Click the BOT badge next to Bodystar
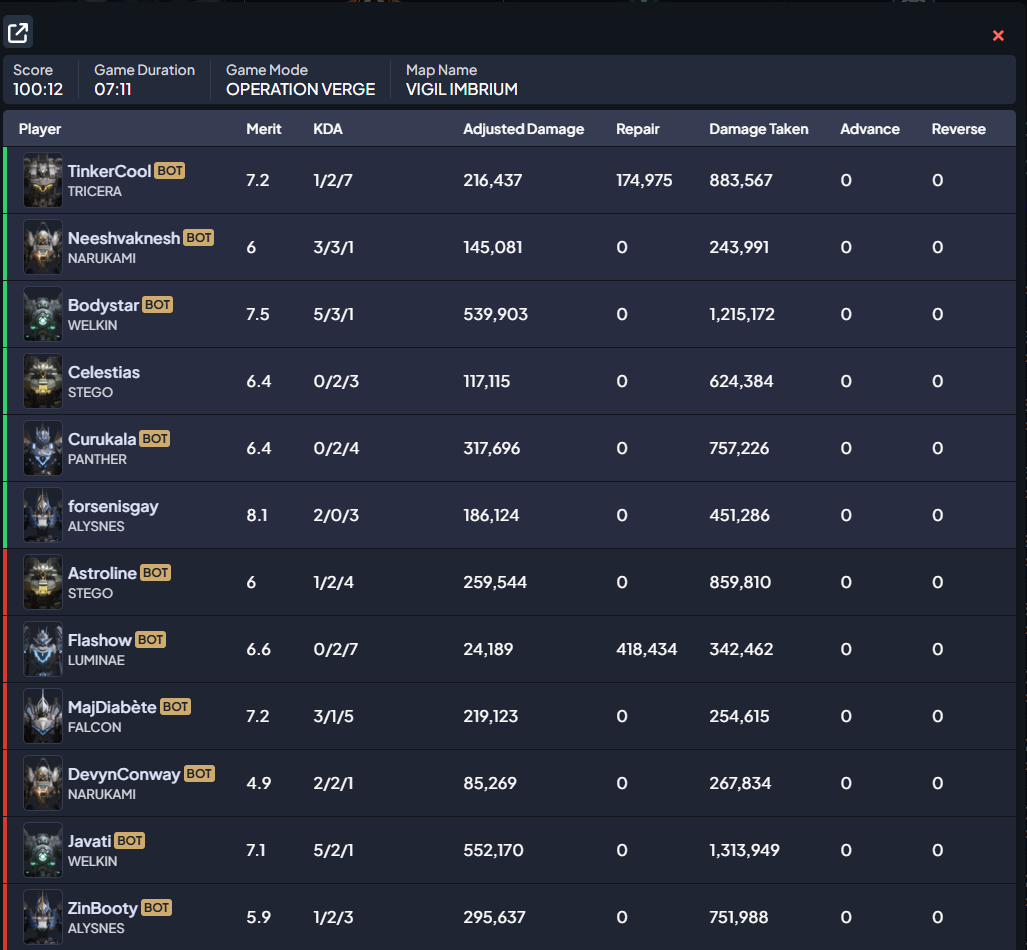This screenshot has width=1027, height=950. [157, 305]
